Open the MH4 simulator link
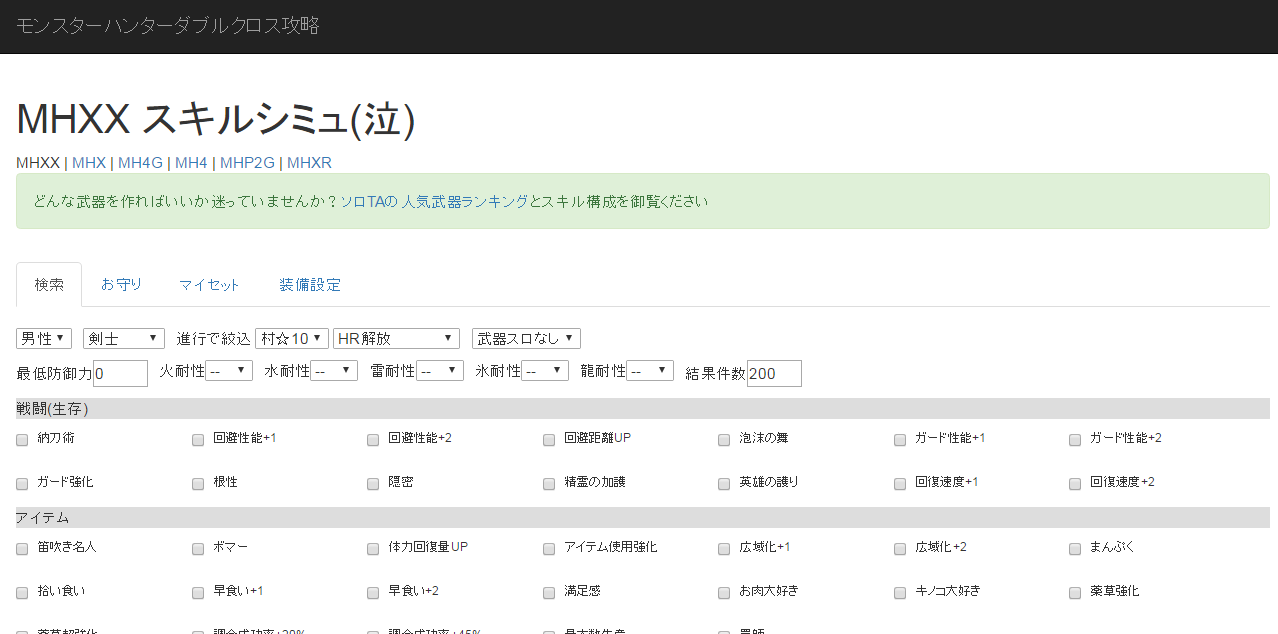This screenshot has height=634, width=1278. (191, 163)
